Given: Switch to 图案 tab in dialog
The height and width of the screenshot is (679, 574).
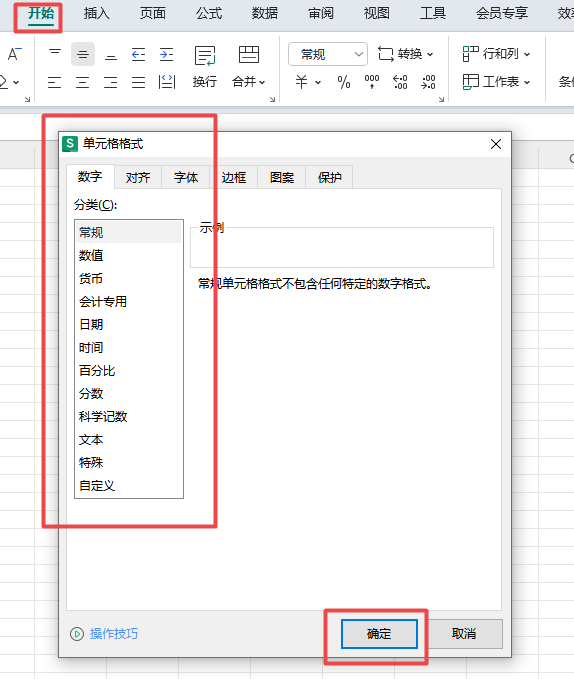Looking at the screenshot, I should click(282, 178).
